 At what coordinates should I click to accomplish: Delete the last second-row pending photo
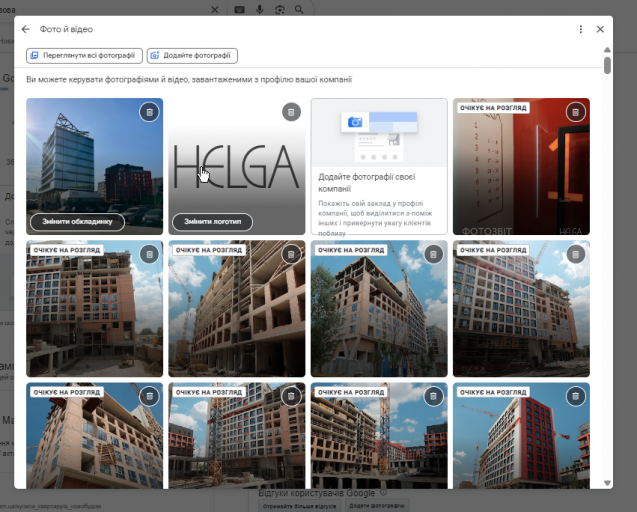pos(576,254)
